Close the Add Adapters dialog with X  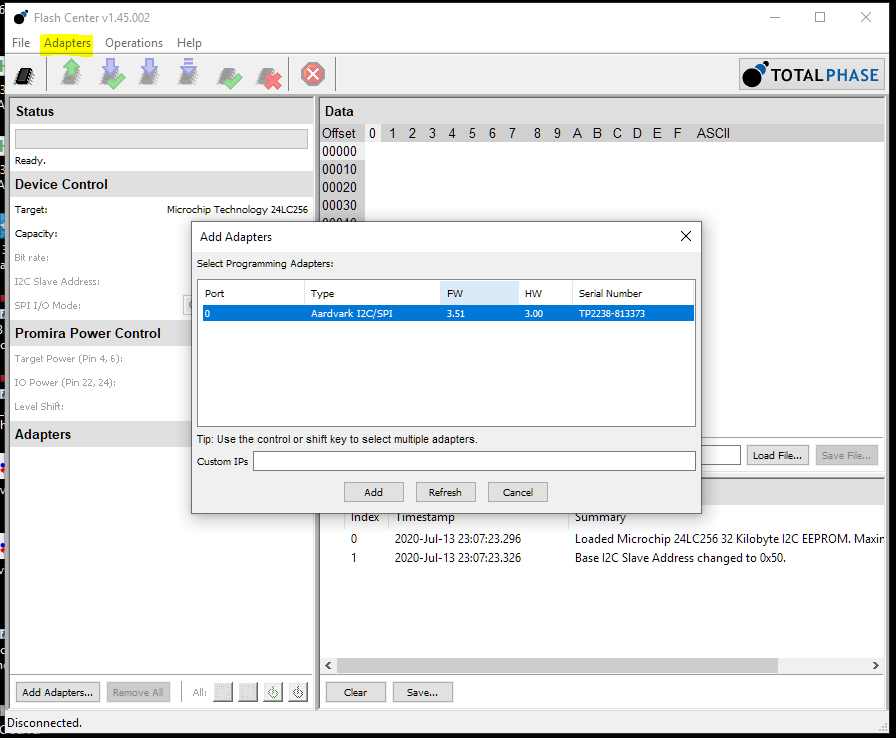pos(685,237)
